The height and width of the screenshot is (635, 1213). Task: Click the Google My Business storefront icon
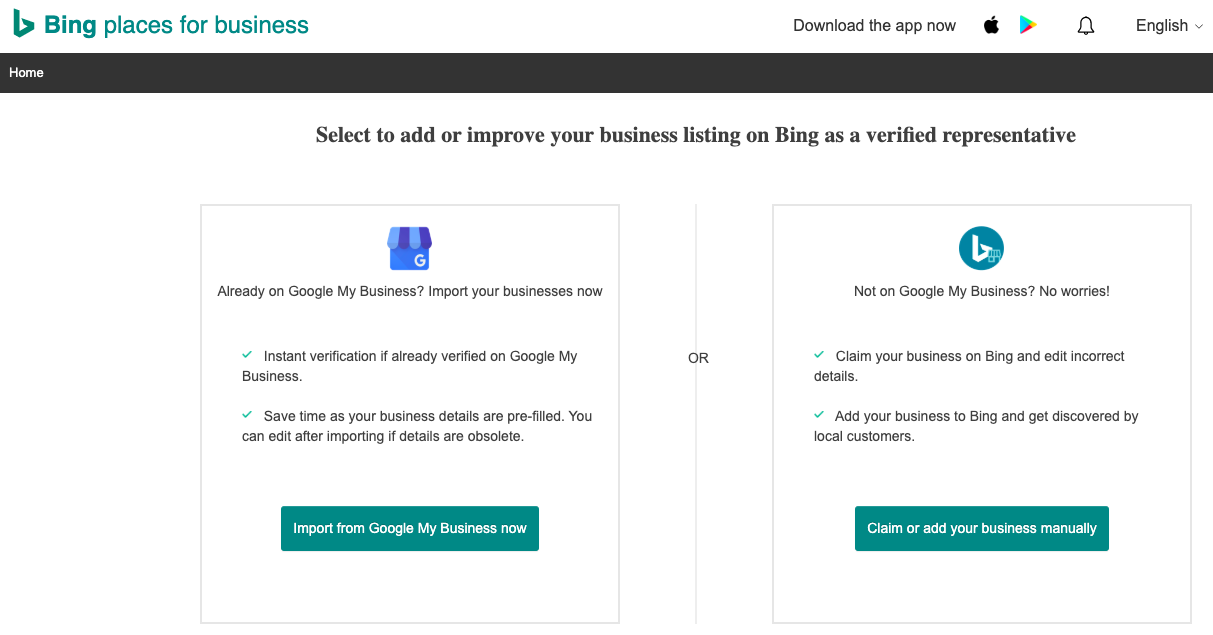pyautogui.click(x=409, y=248)
